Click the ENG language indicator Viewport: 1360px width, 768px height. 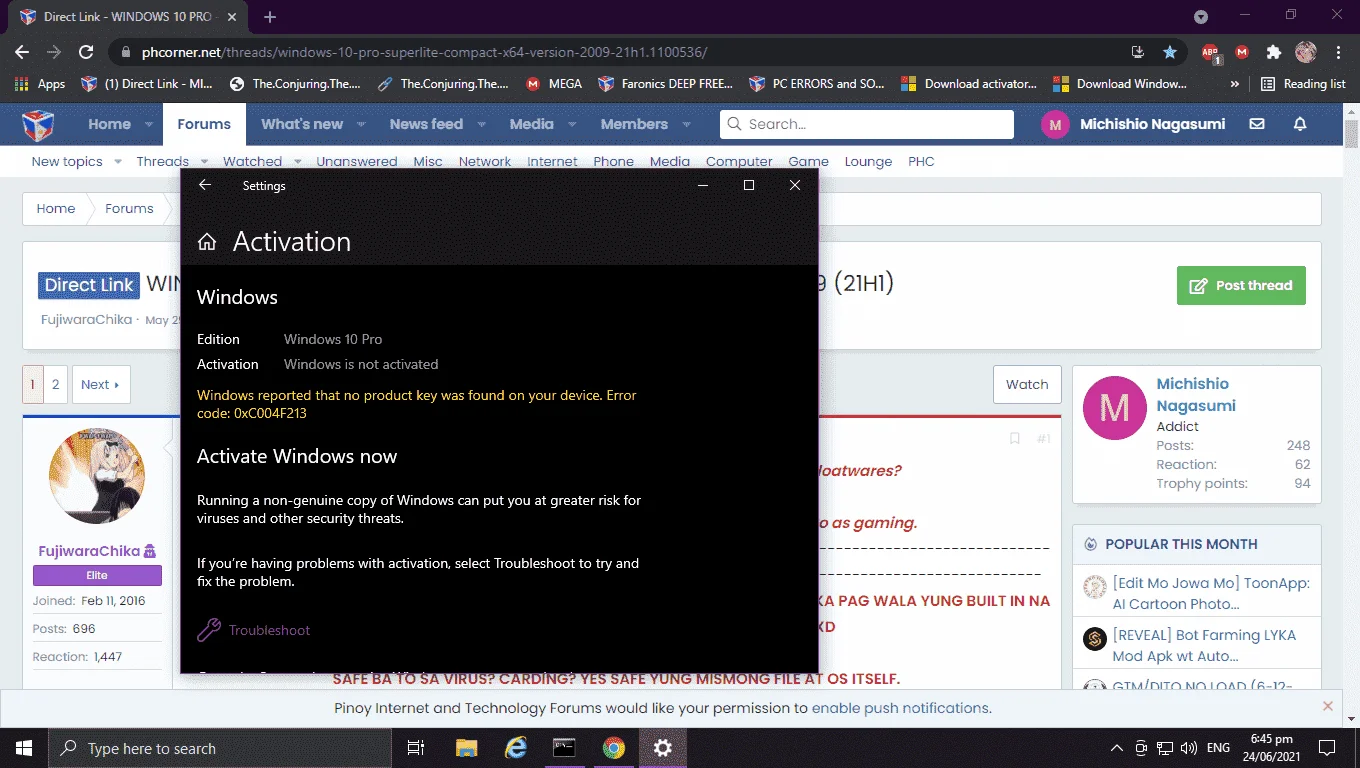(1218, 748)
